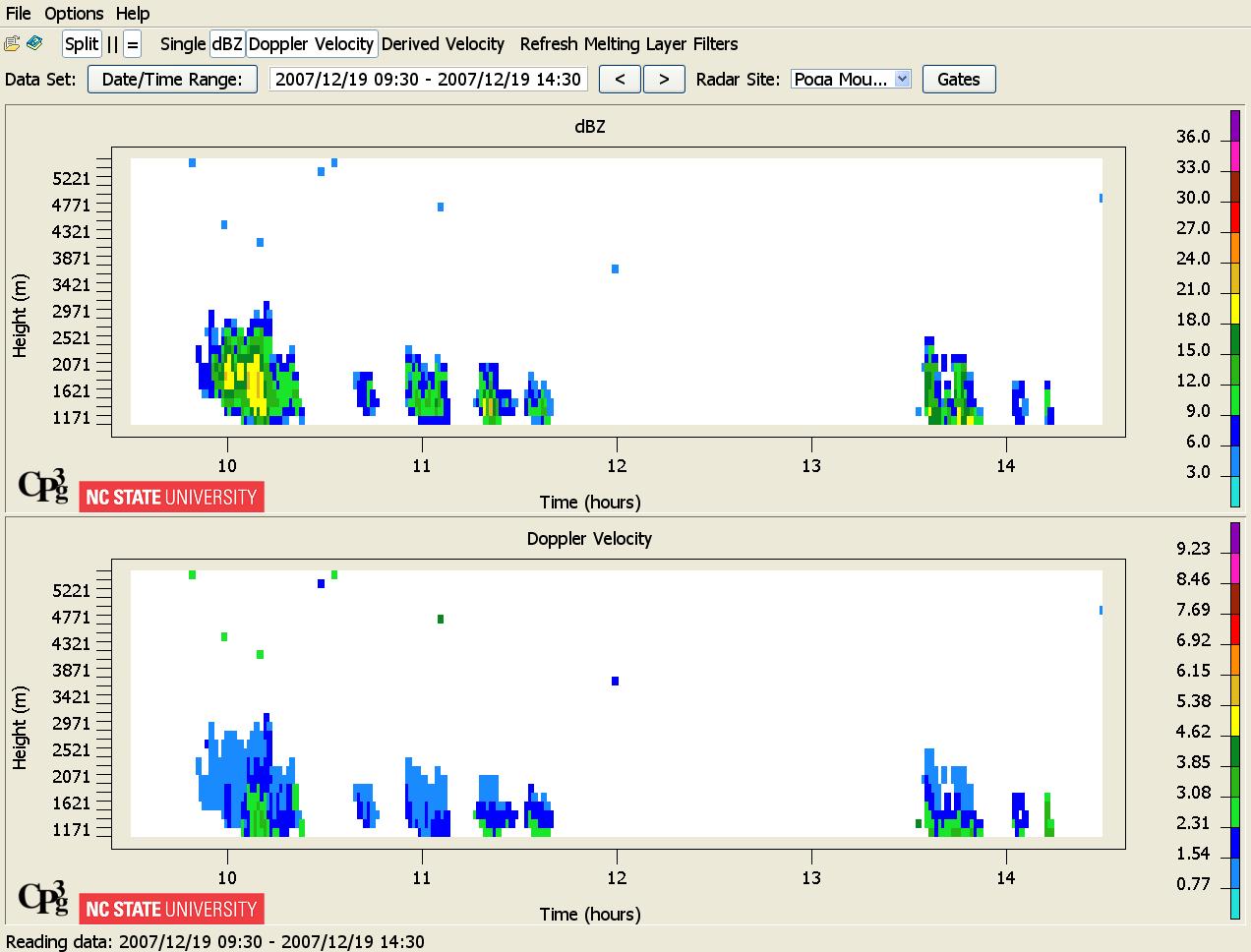The image size is (1251, 952).
Task: Click the Gates button
Action: (959, 80)
